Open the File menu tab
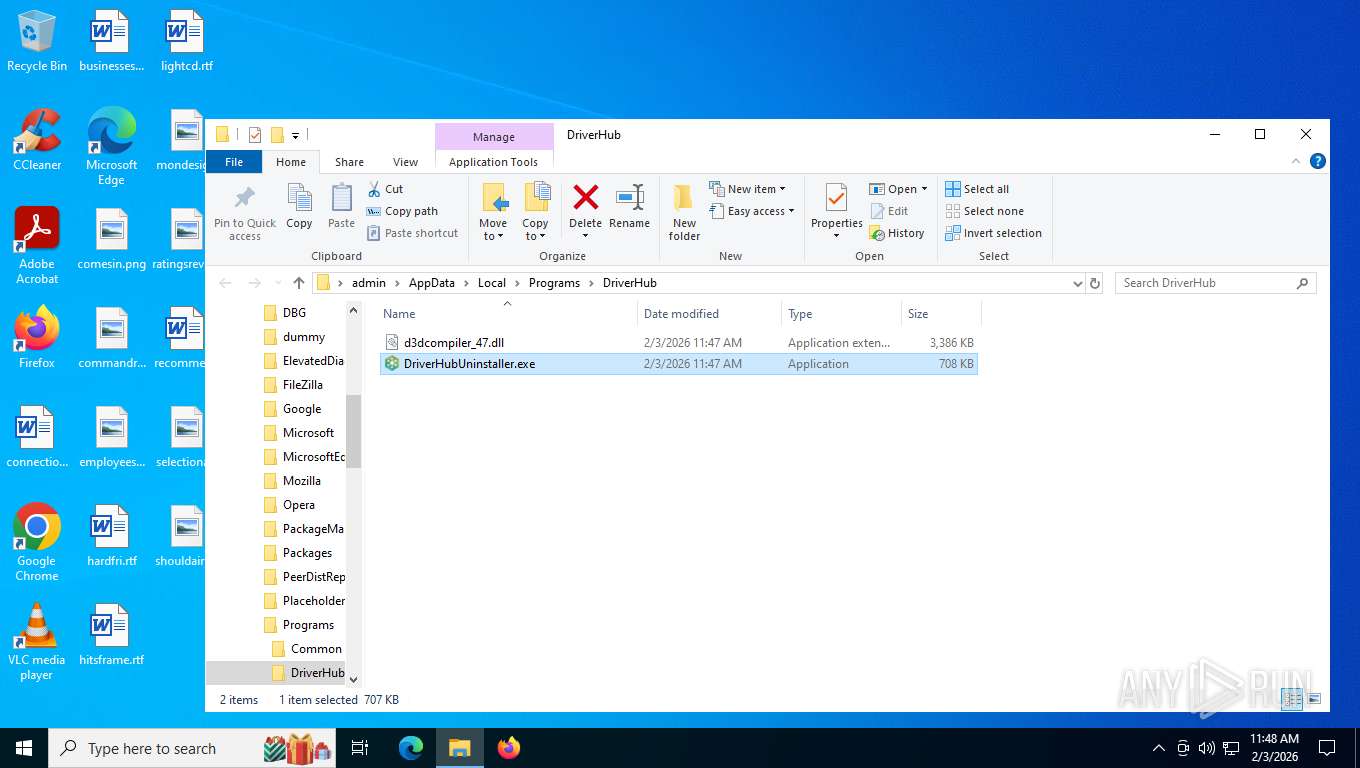1360x768 pixels. pos(234,161)
